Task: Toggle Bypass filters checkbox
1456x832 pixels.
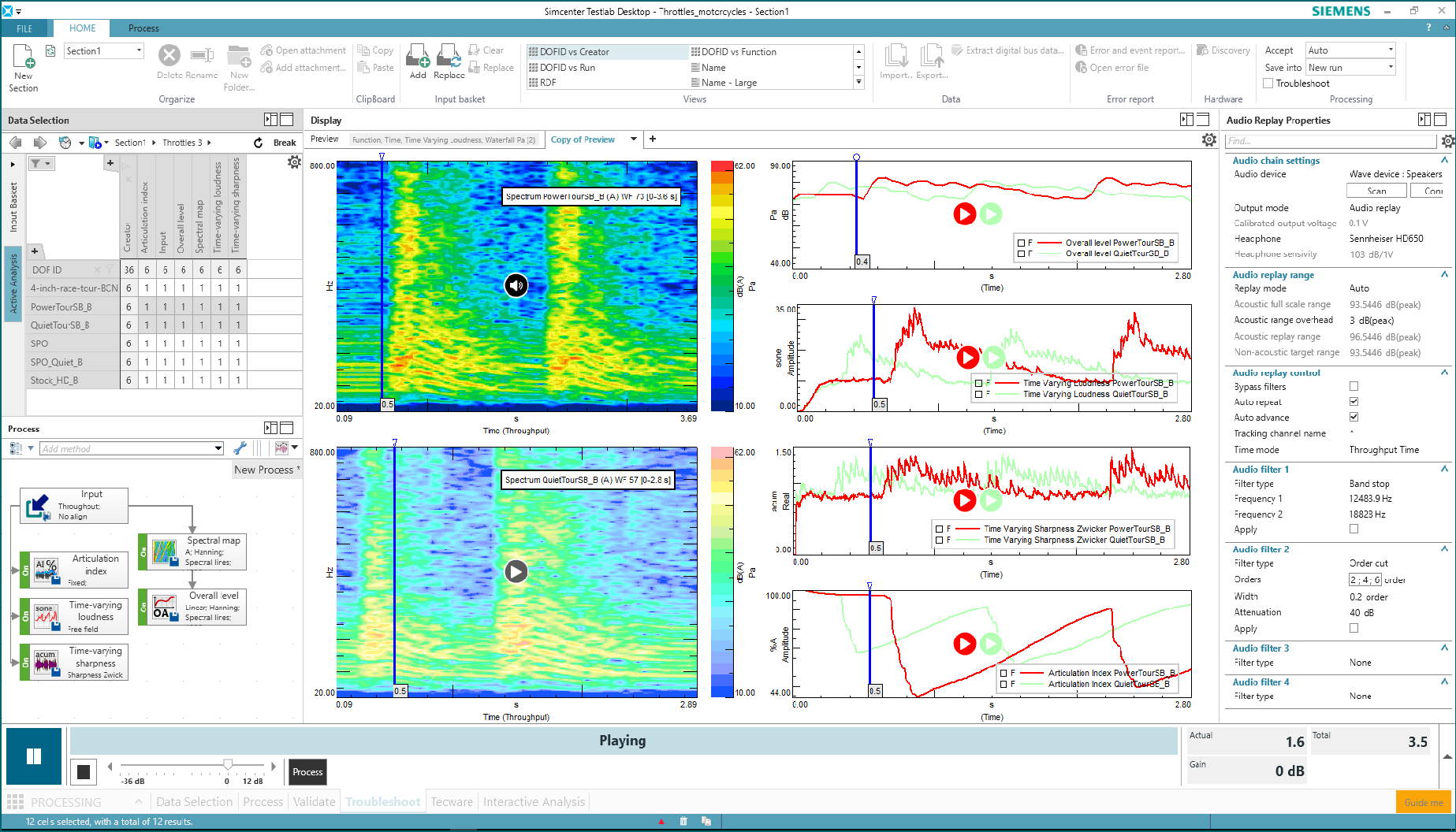Action: (x=1354, y=386)
